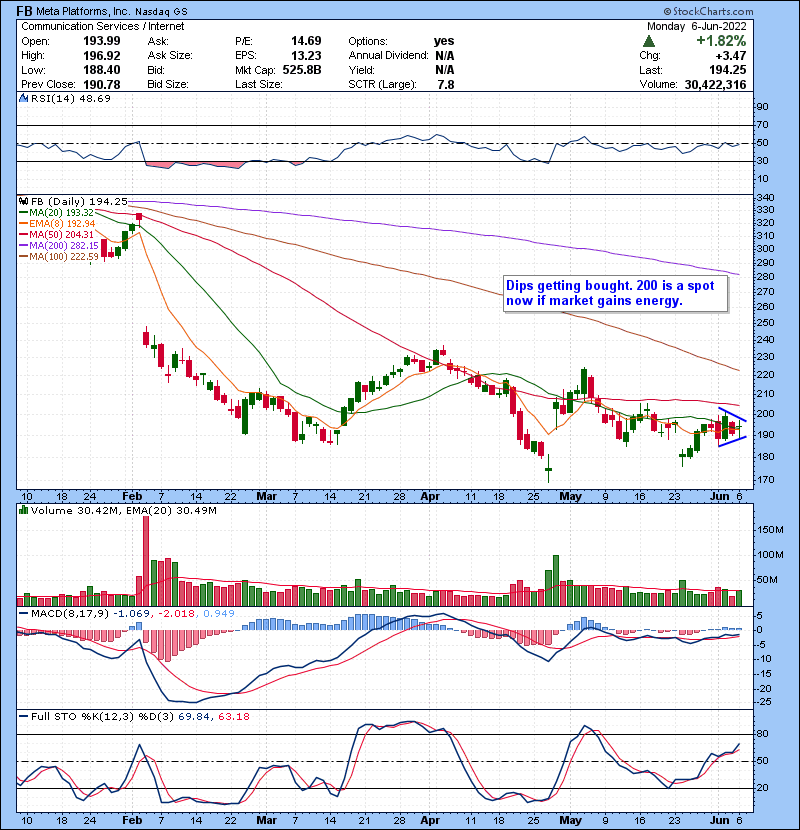Click the Communication Services / Internet sector
800x830 pixels.
(103, 26)
